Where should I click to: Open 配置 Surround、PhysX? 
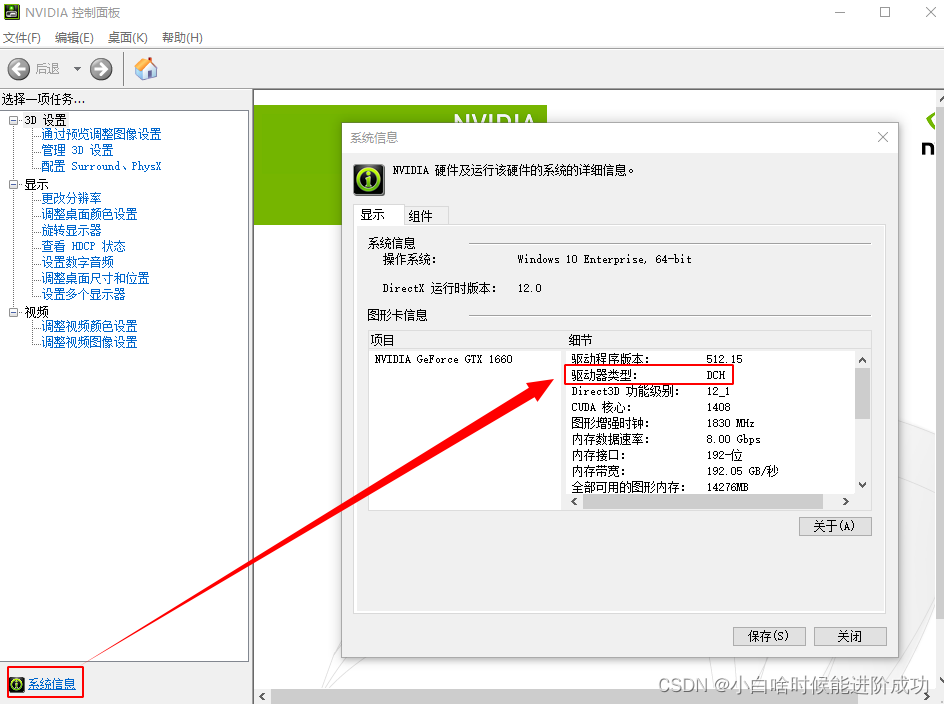tap(101, 166)
